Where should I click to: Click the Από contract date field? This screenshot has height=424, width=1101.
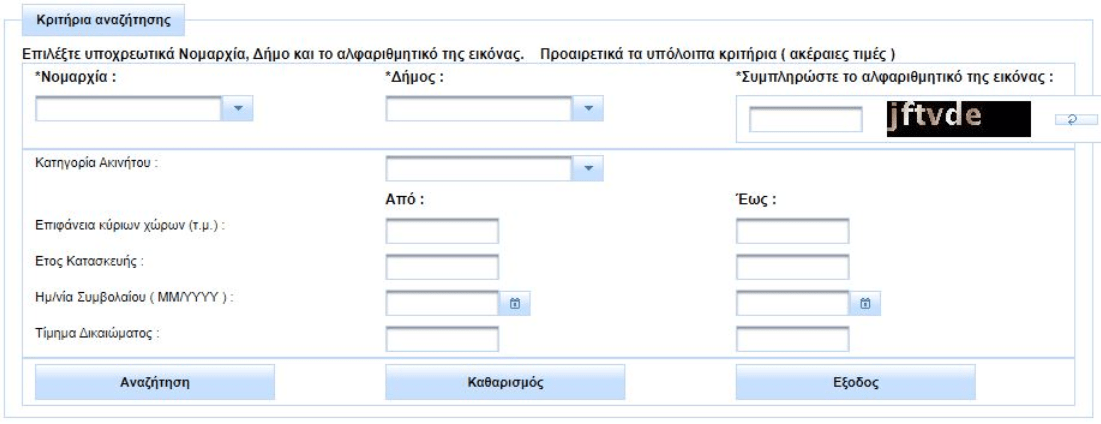(x=442, y=303)
